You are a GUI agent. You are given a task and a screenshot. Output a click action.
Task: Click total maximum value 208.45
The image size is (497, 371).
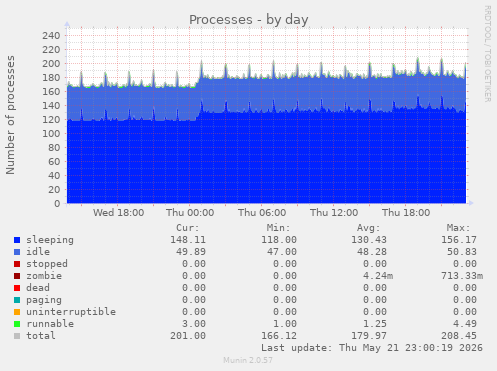point(459,336)
